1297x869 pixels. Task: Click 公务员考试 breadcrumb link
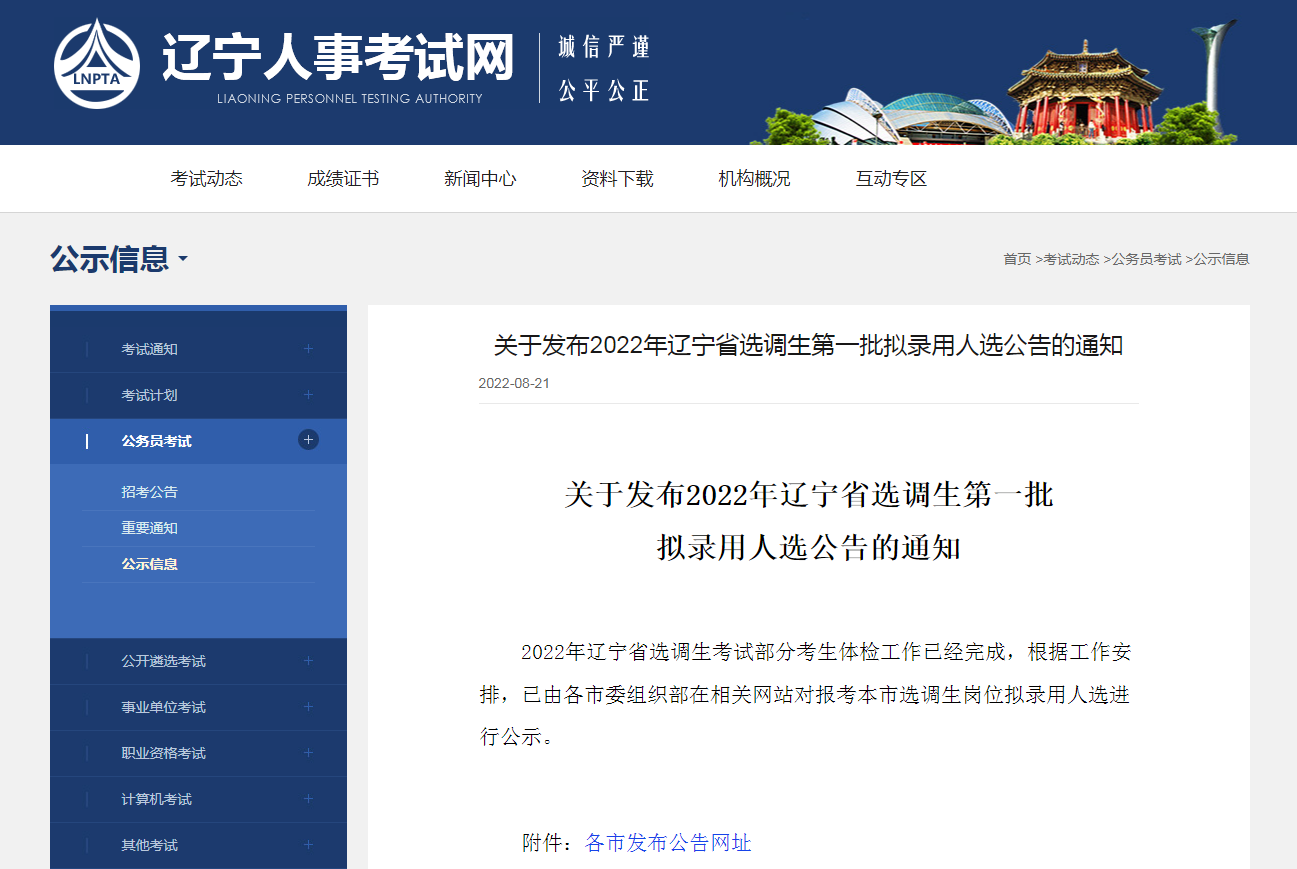(x=1146, y=259)
